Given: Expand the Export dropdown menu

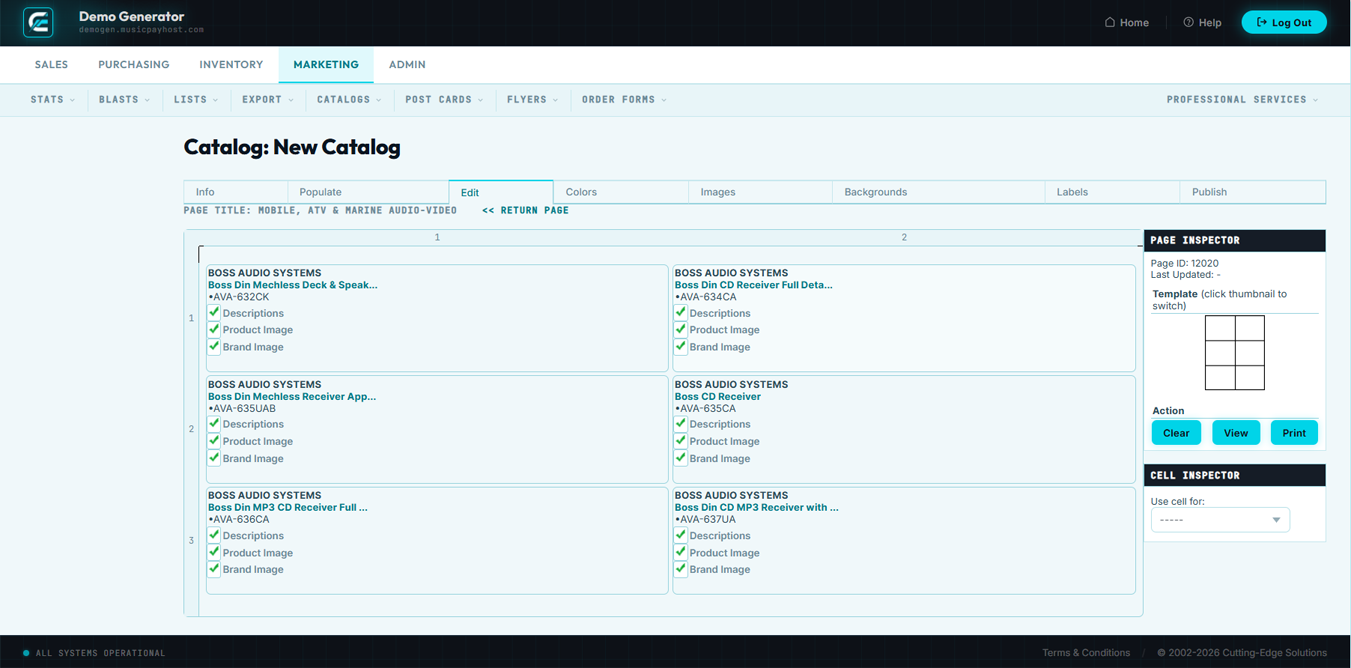Looking at the screenshot, I should [x=268, y=100].
